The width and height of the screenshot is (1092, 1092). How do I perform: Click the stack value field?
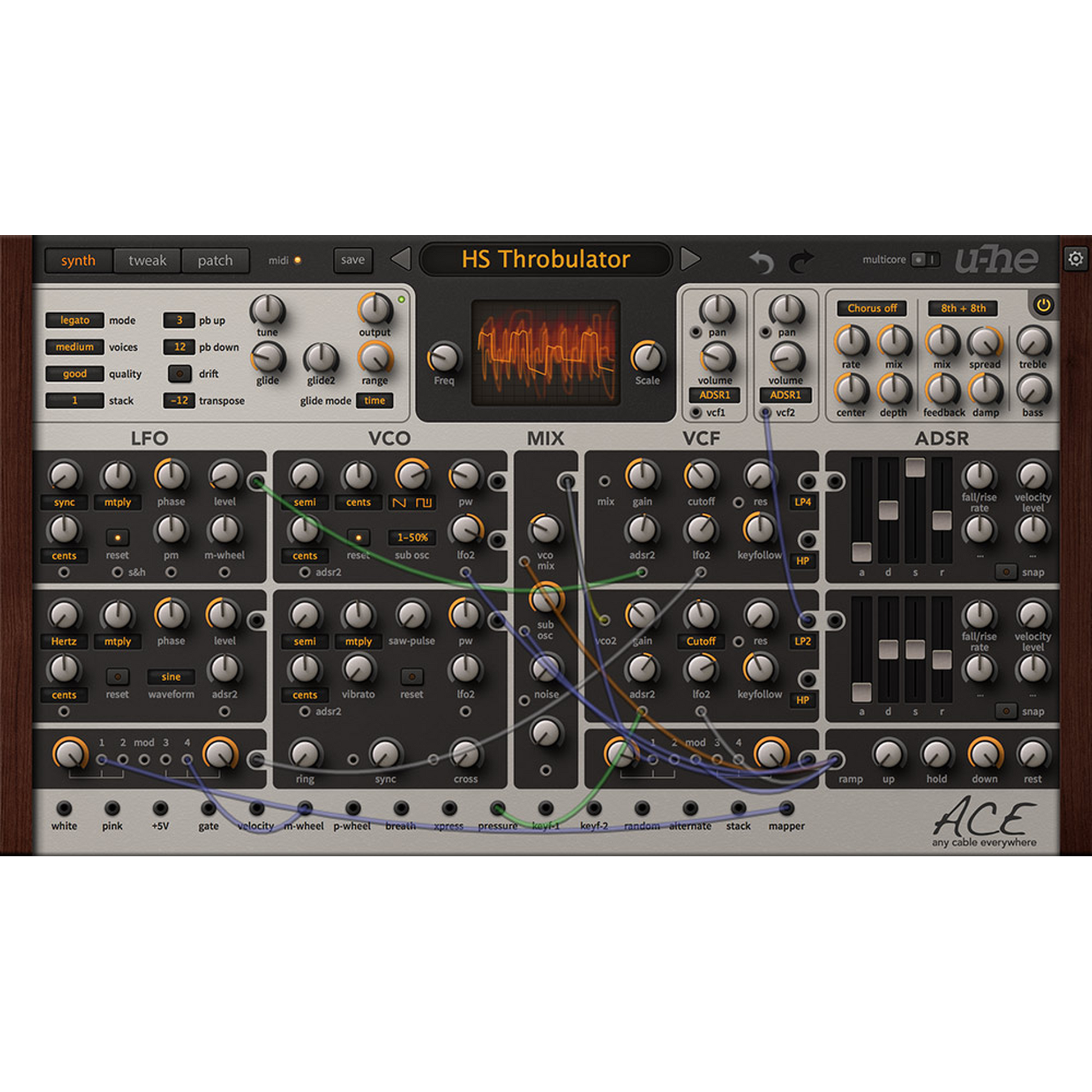tap(75, 401)
